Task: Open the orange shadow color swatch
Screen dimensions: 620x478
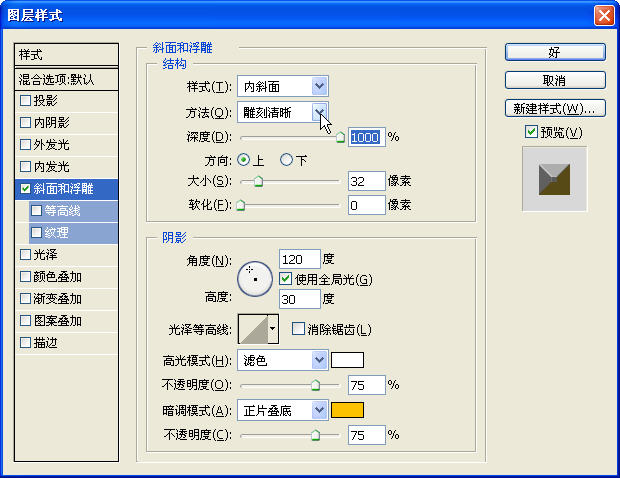Action: coord(347,410)
